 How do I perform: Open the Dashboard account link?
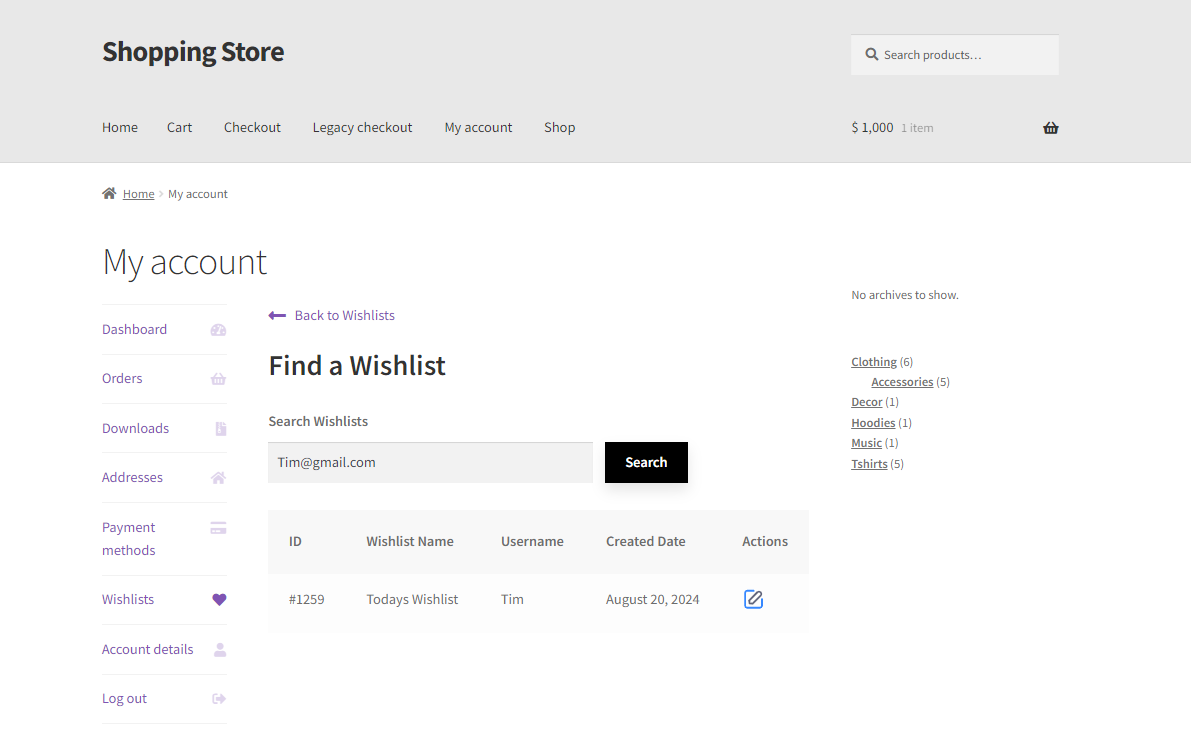pyautogui.click(x=134, y=329)
